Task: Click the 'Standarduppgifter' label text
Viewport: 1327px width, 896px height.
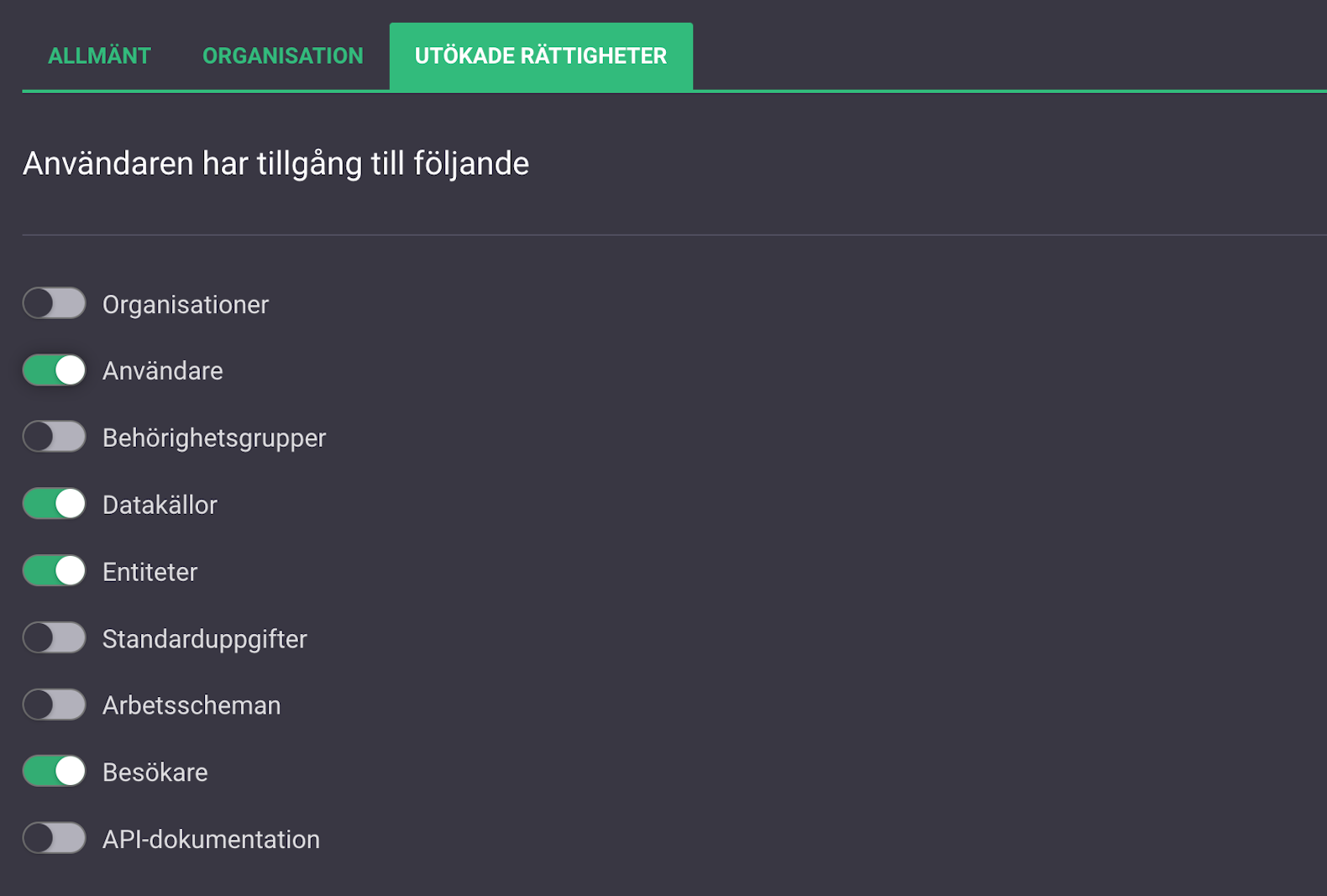Action: tap(205, 639)
